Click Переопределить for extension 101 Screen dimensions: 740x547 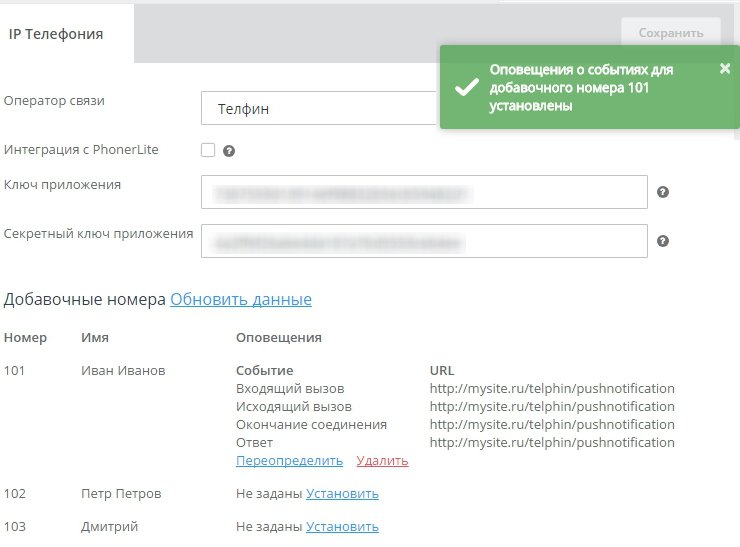(x=289, y=461)
